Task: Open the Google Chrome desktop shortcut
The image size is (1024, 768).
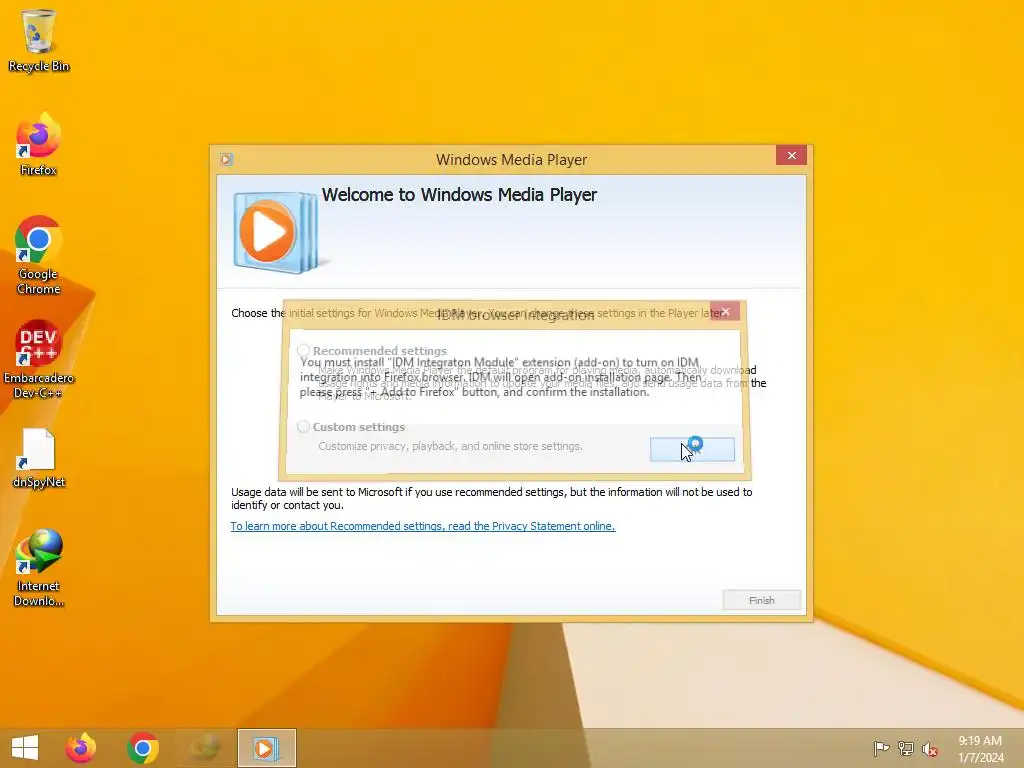Action: [39, 255]
